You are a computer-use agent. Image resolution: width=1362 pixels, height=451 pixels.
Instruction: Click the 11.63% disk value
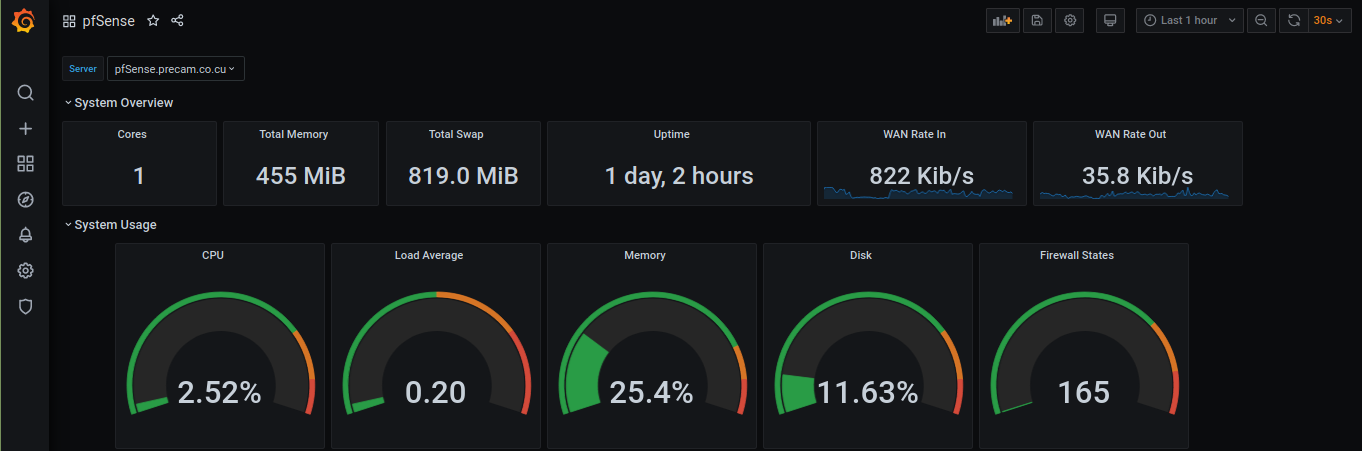point(867,393)
